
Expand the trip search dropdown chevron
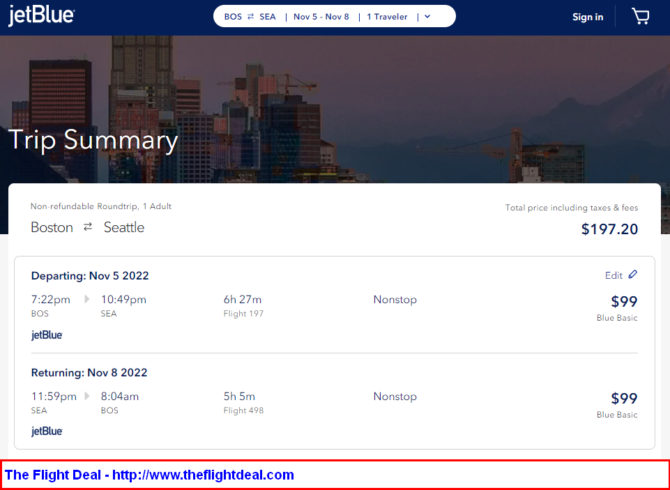427,17
